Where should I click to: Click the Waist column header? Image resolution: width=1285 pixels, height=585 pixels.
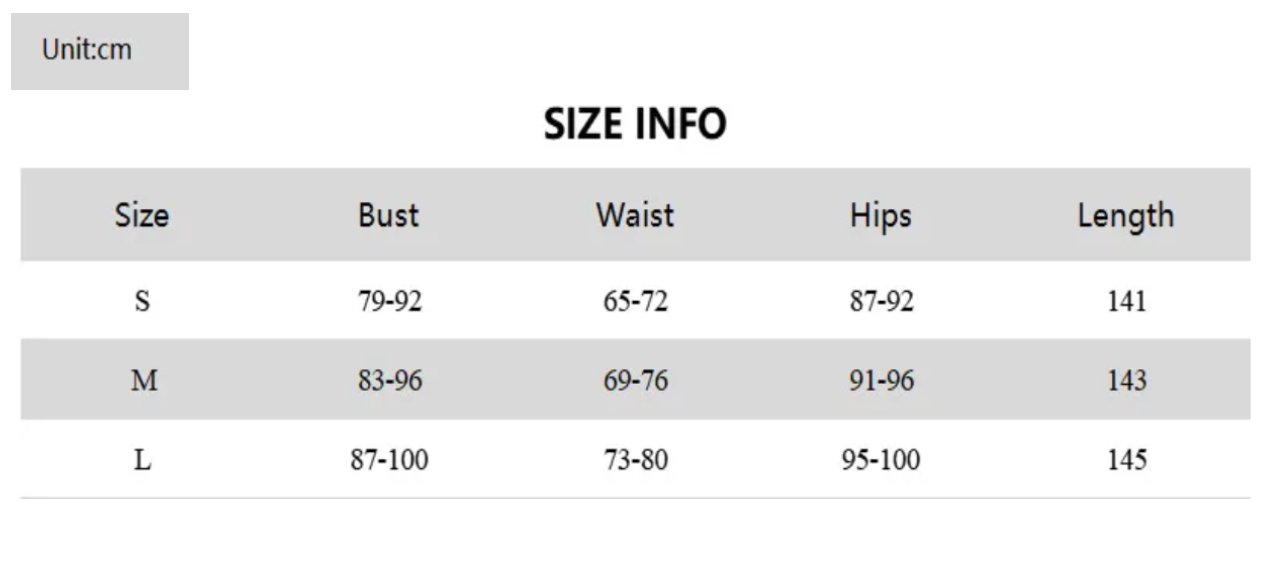635,215
